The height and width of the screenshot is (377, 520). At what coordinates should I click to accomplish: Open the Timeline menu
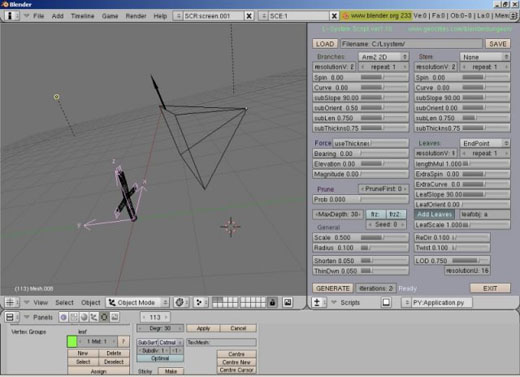(82, 16)
